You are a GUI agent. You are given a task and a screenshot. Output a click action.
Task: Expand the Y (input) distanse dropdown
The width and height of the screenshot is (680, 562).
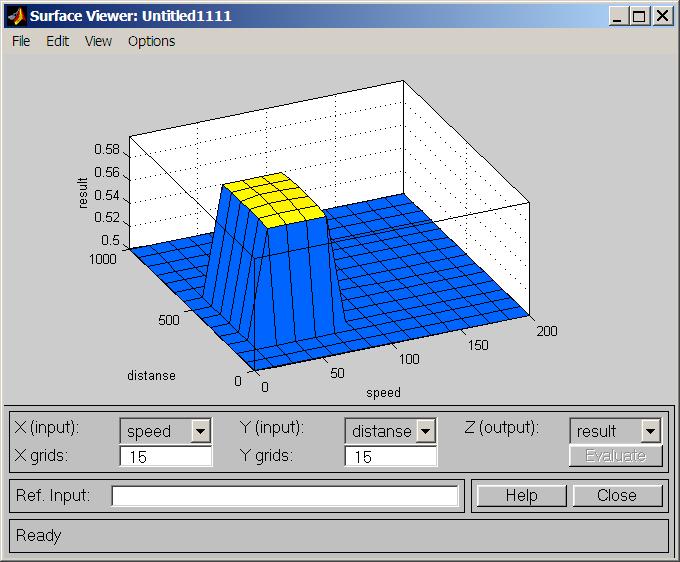426,431
